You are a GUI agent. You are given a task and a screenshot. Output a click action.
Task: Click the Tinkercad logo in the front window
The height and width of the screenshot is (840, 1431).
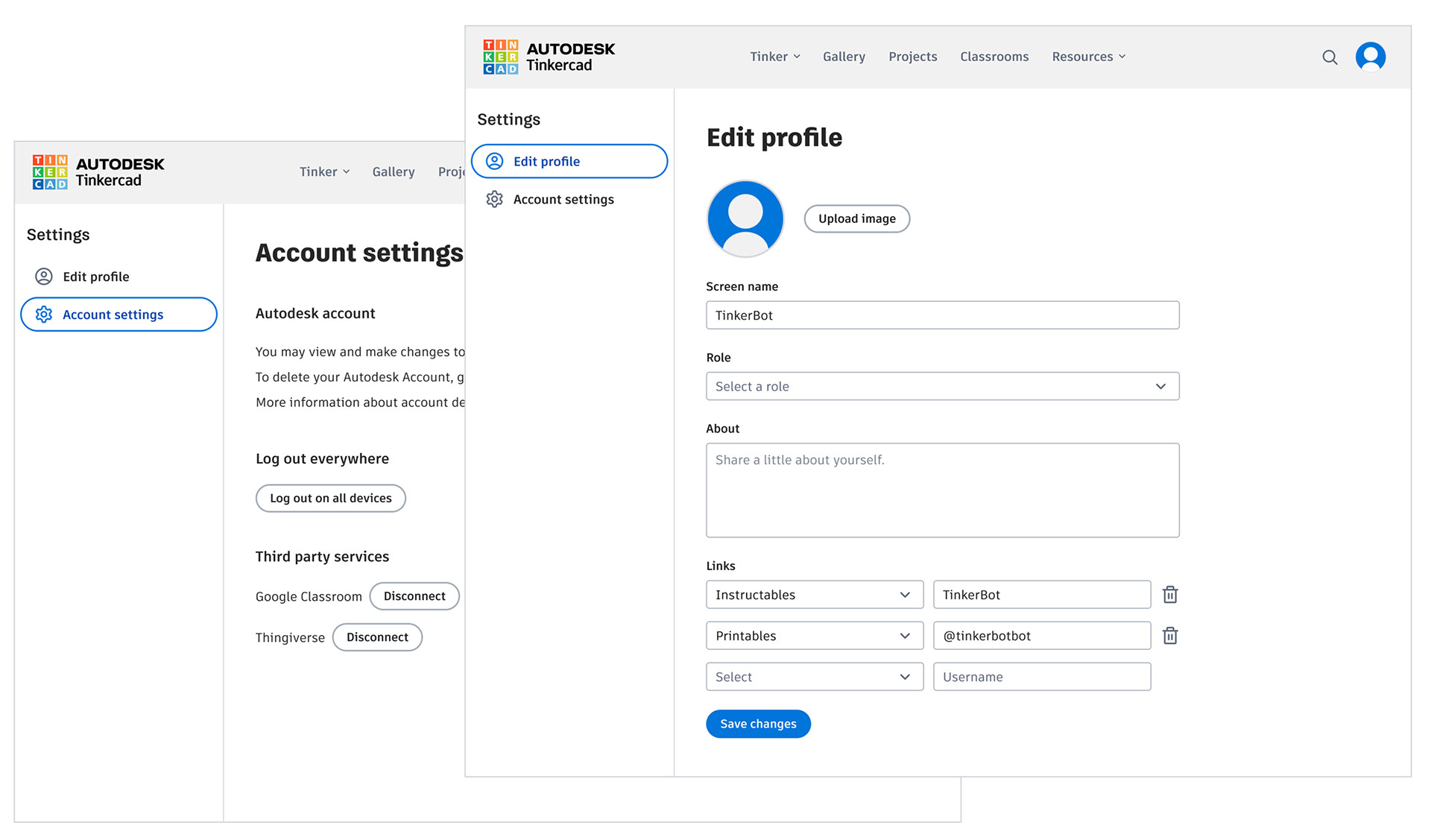coord(549,57)
